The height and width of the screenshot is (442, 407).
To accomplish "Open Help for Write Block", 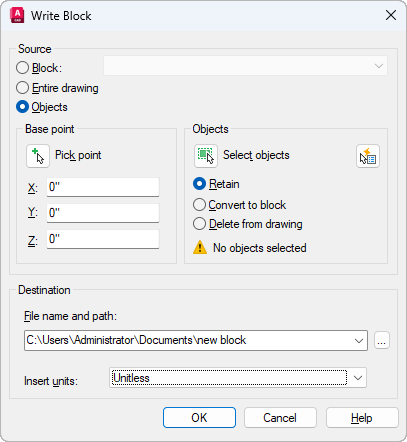I will [362, 418].
